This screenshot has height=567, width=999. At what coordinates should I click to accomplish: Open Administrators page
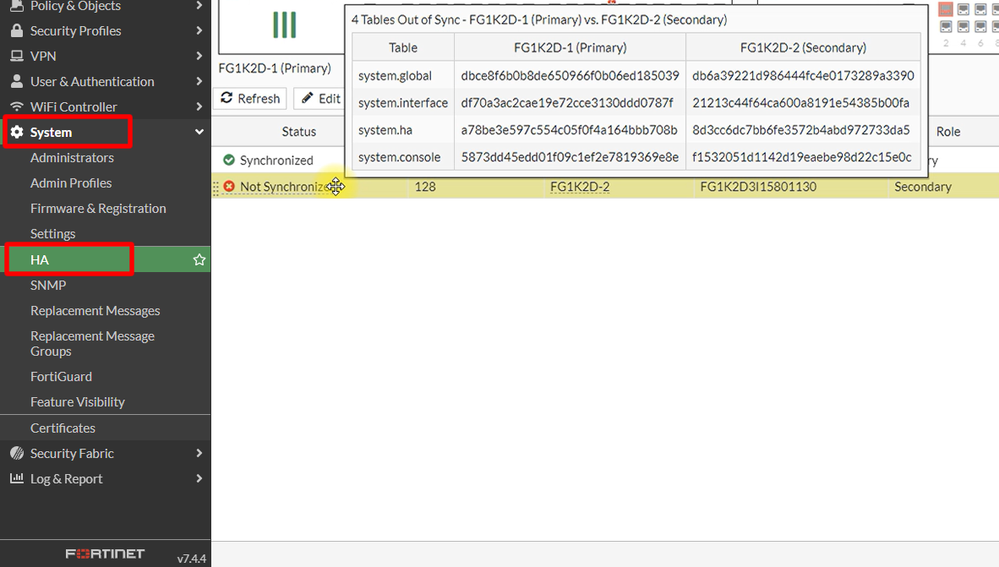(72, 157)
